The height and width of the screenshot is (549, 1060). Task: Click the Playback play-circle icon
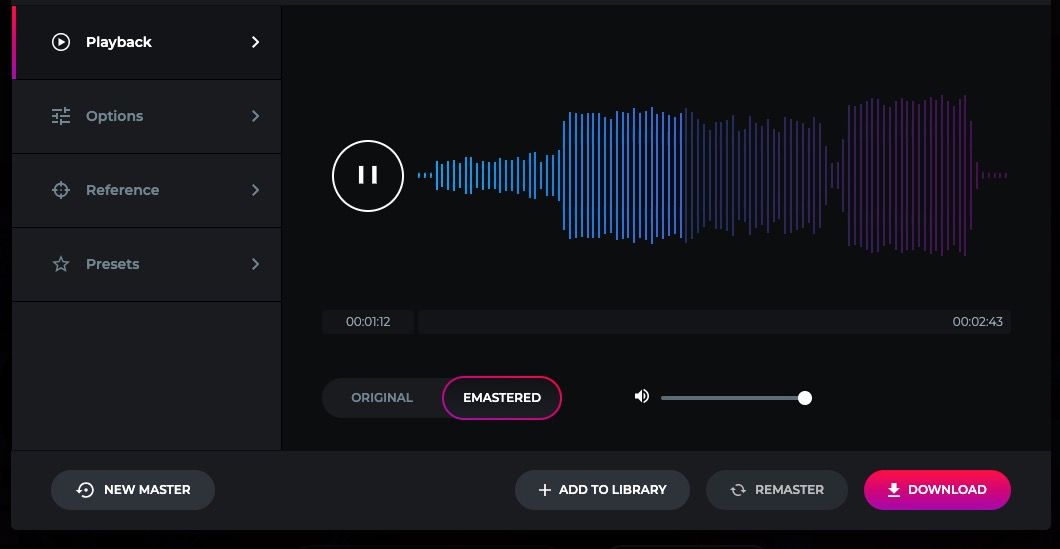(61, 42)
